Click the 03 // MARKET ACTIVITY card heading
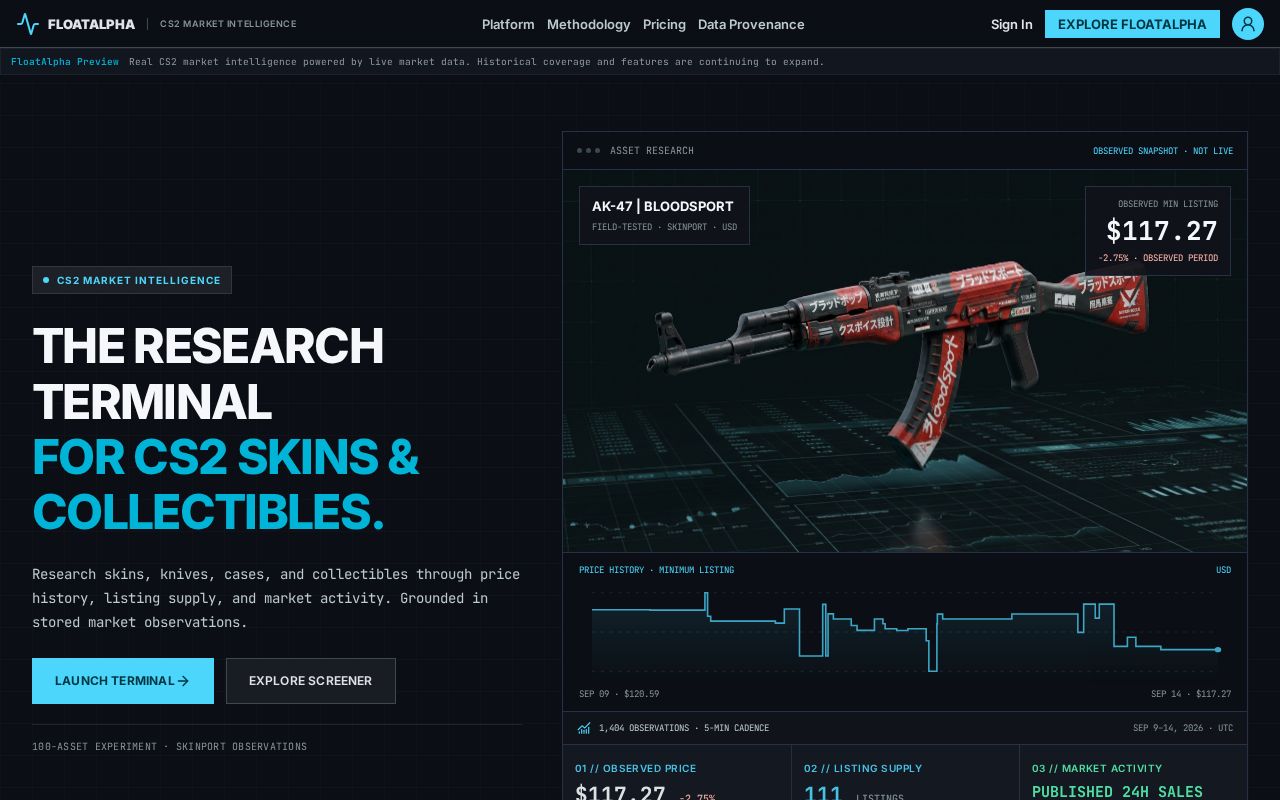1280x800 pixels. [x=1097, y=768]
